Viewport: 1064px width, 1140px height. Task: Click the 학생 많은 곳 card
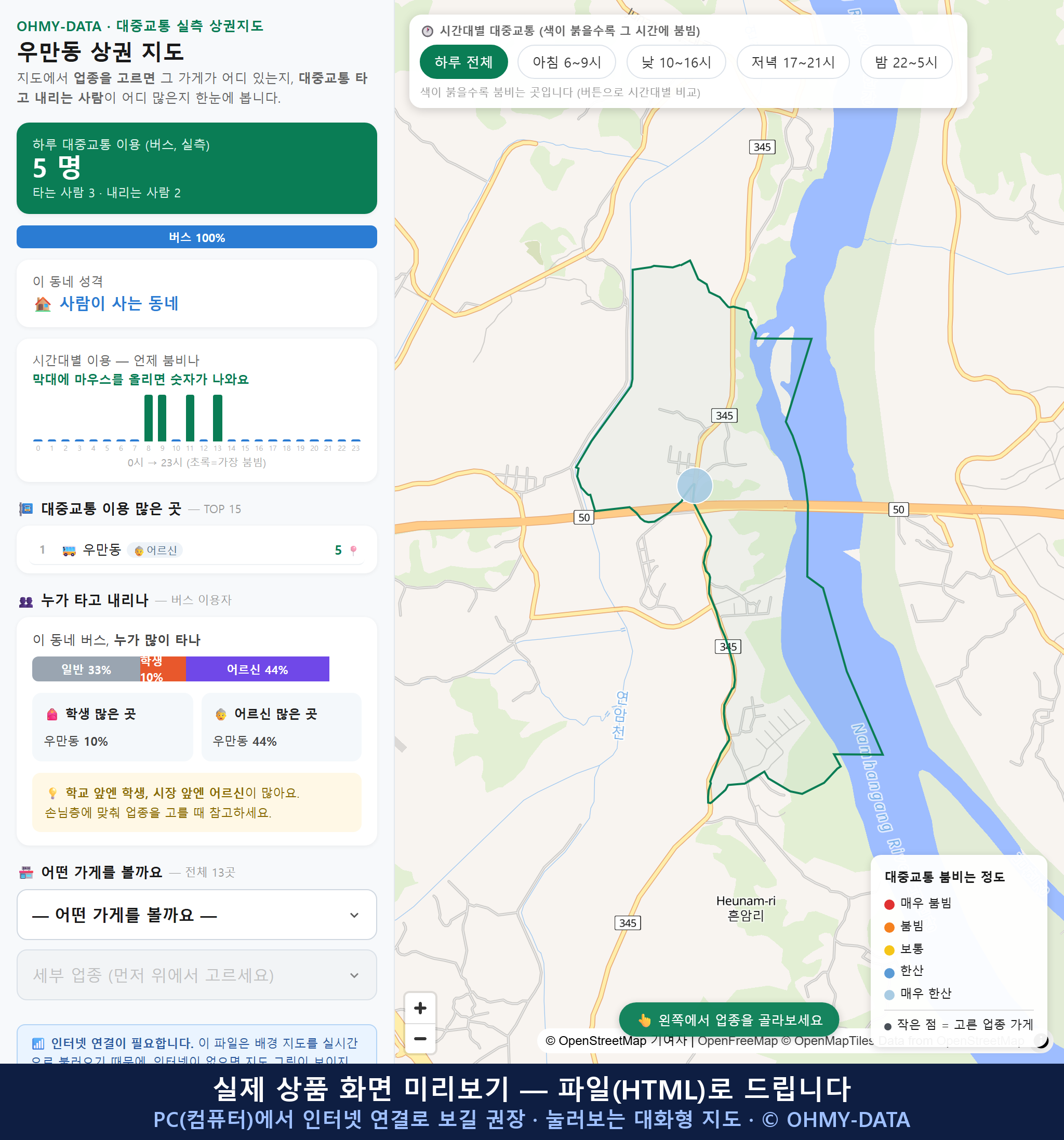tap(113, 727)
